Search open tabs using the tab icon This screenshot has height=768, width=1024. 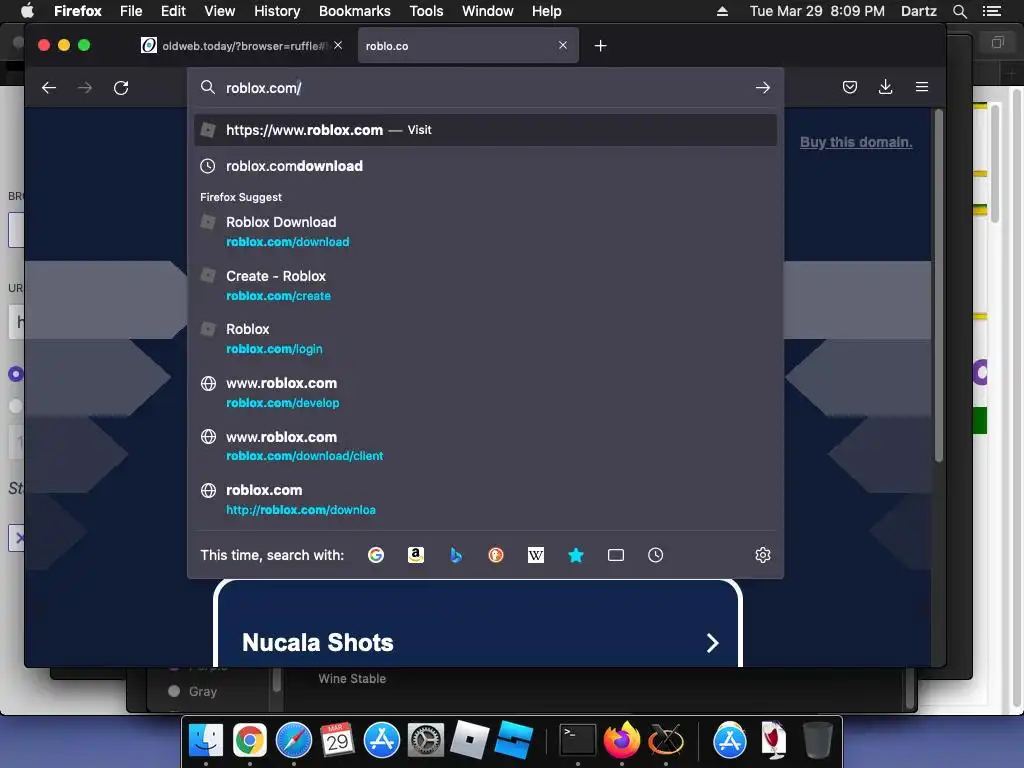(x=616, y=555)
